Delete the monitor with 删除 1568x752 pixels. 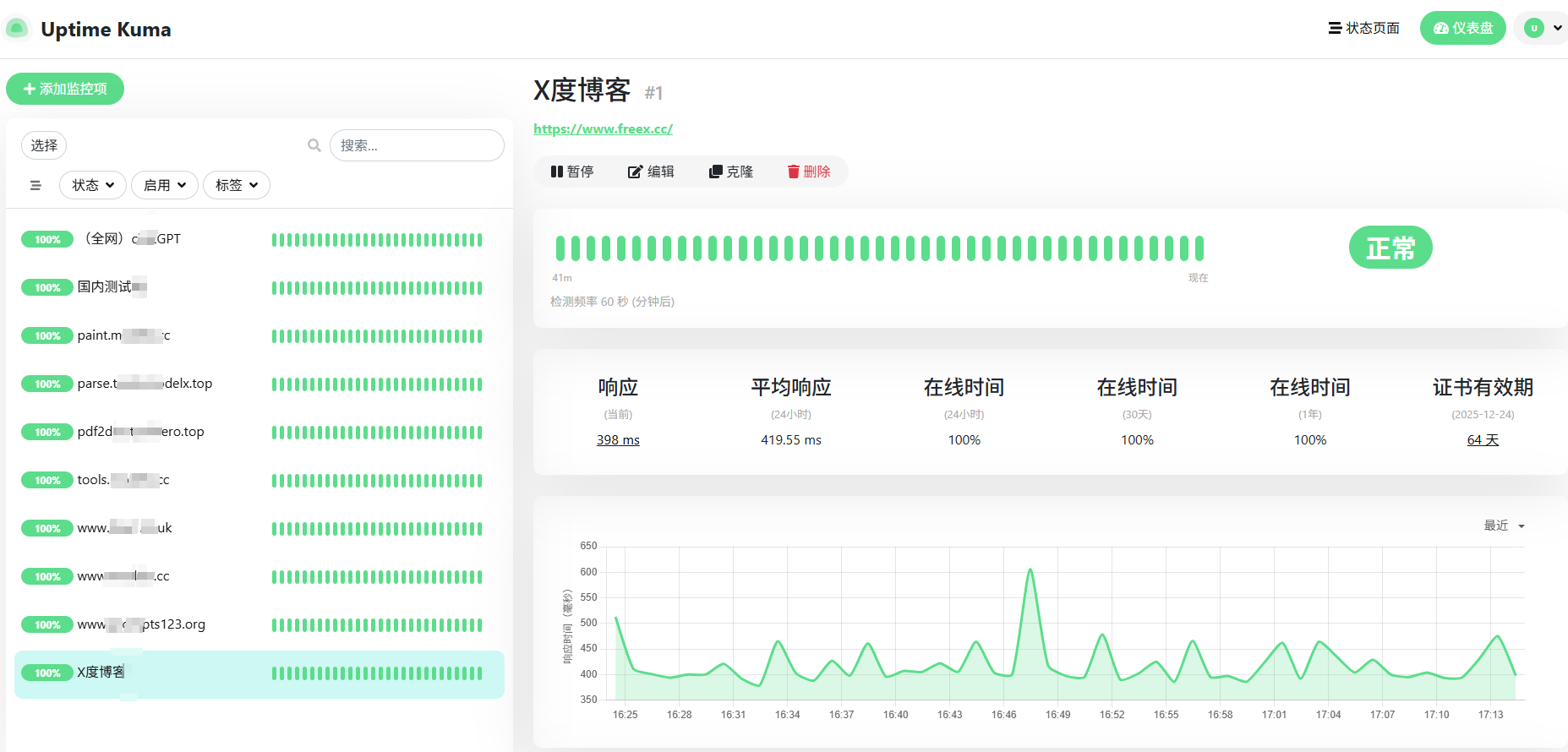coord(809,172)
